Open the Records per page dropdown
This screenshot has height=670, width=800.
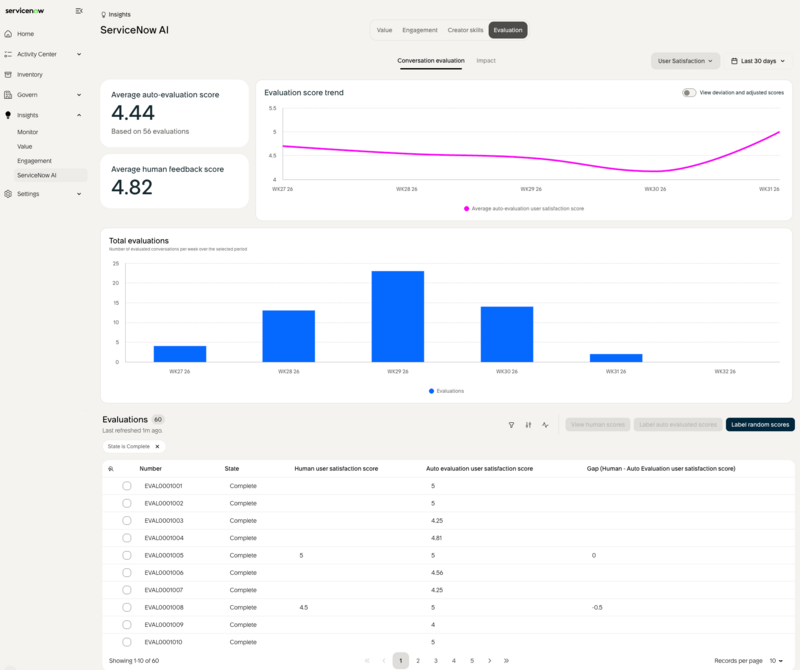point(776,660)
